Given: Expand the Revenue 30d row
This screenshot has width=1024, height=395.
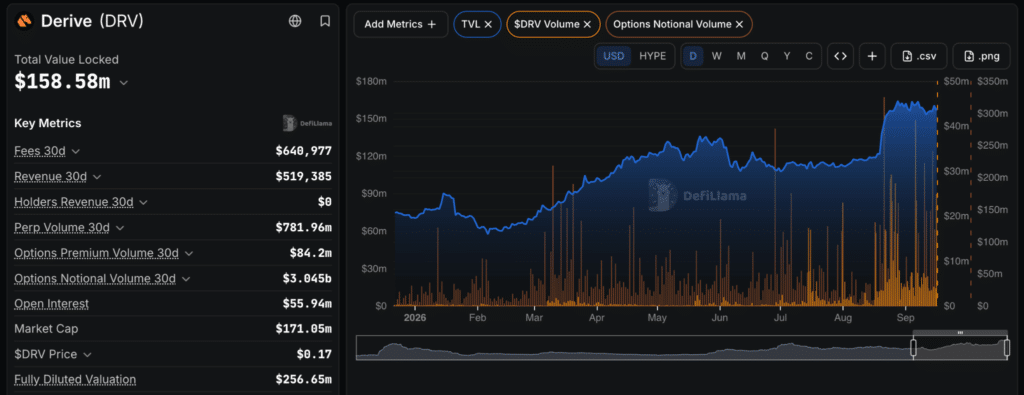Looking at the screenshot, I should pos(97,177).
